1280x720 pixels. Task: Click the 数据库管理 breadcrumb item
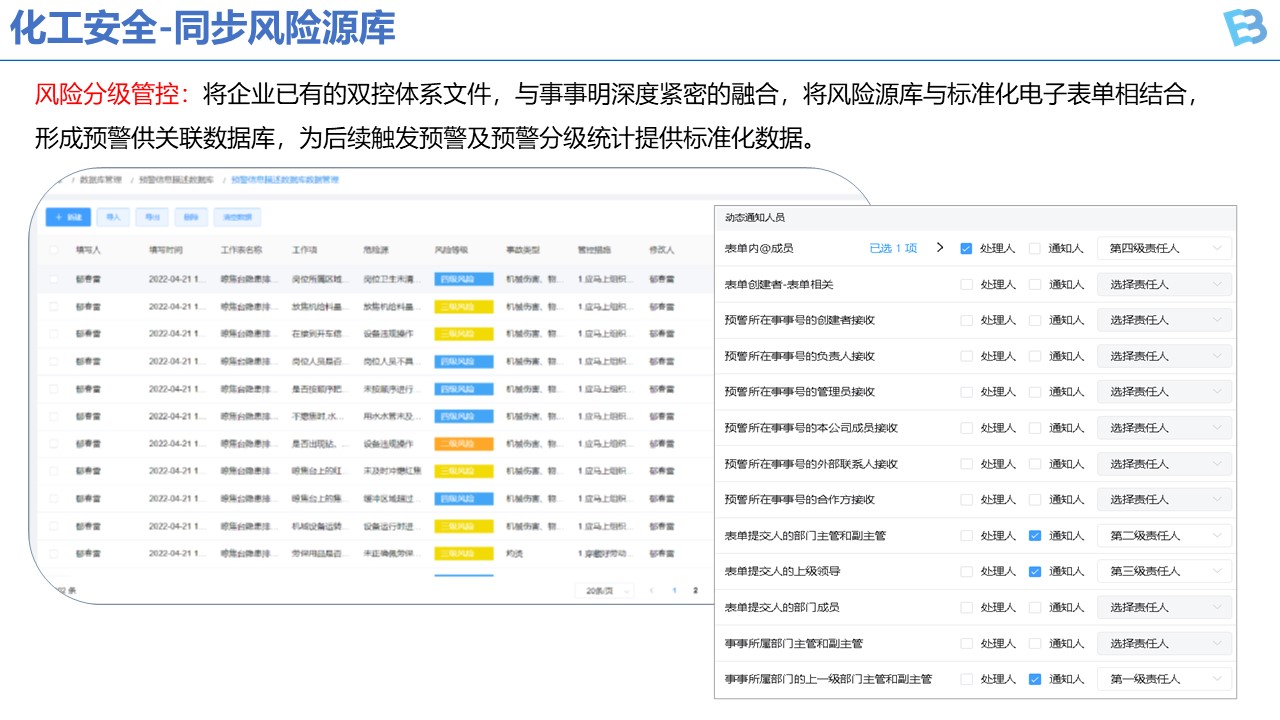coord(100,180)
